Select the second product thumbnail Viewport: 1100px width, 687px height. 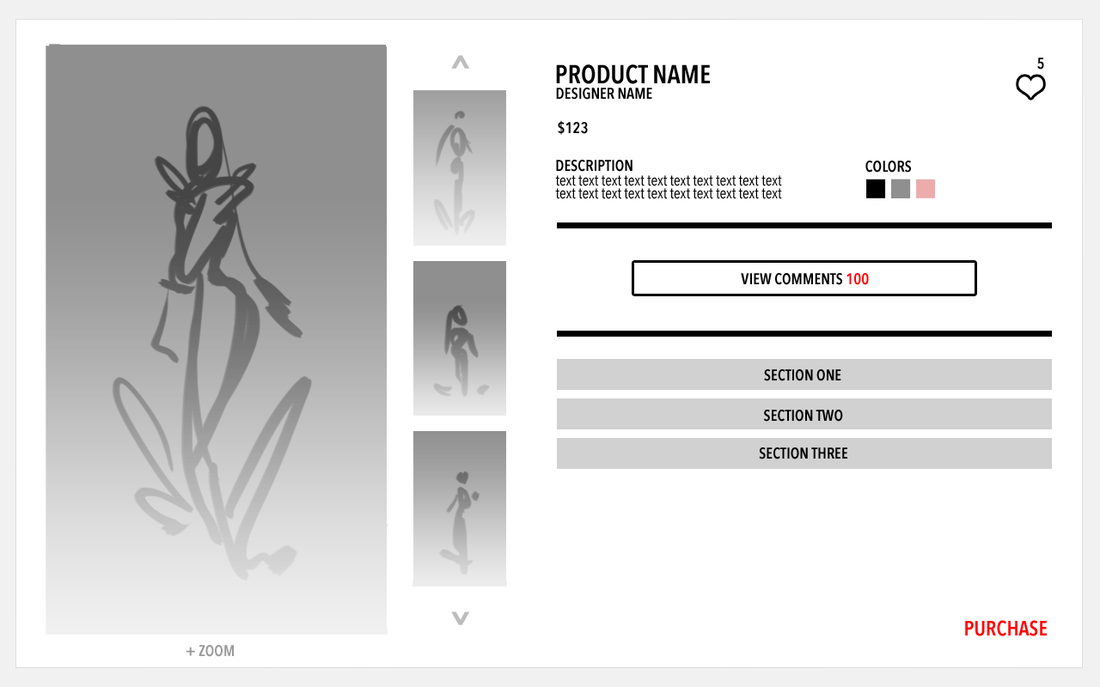460,338
